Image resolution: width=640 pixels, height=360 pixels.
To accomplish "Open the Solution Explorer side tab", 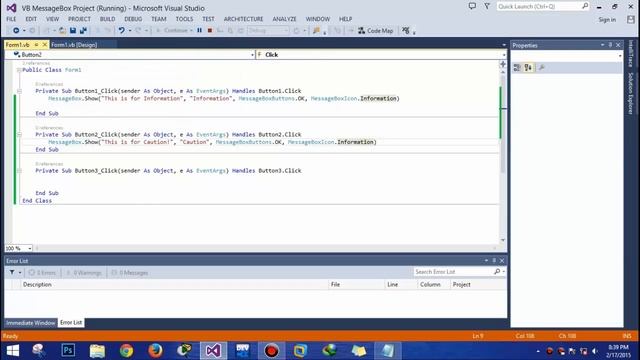I will click(x=631, y=93).
